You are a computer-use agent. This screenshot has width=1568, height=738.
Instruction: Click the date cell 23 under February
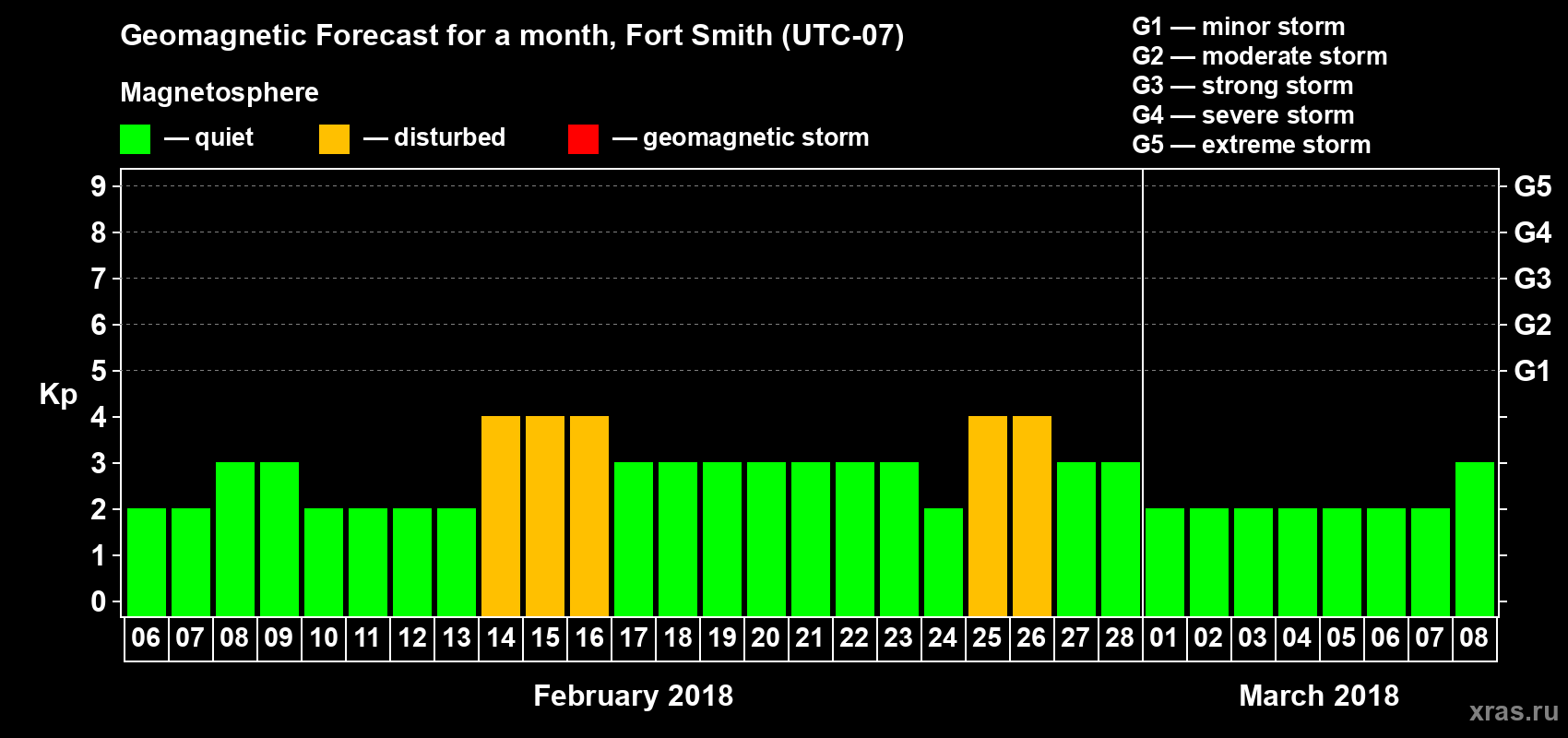[899, 638]
